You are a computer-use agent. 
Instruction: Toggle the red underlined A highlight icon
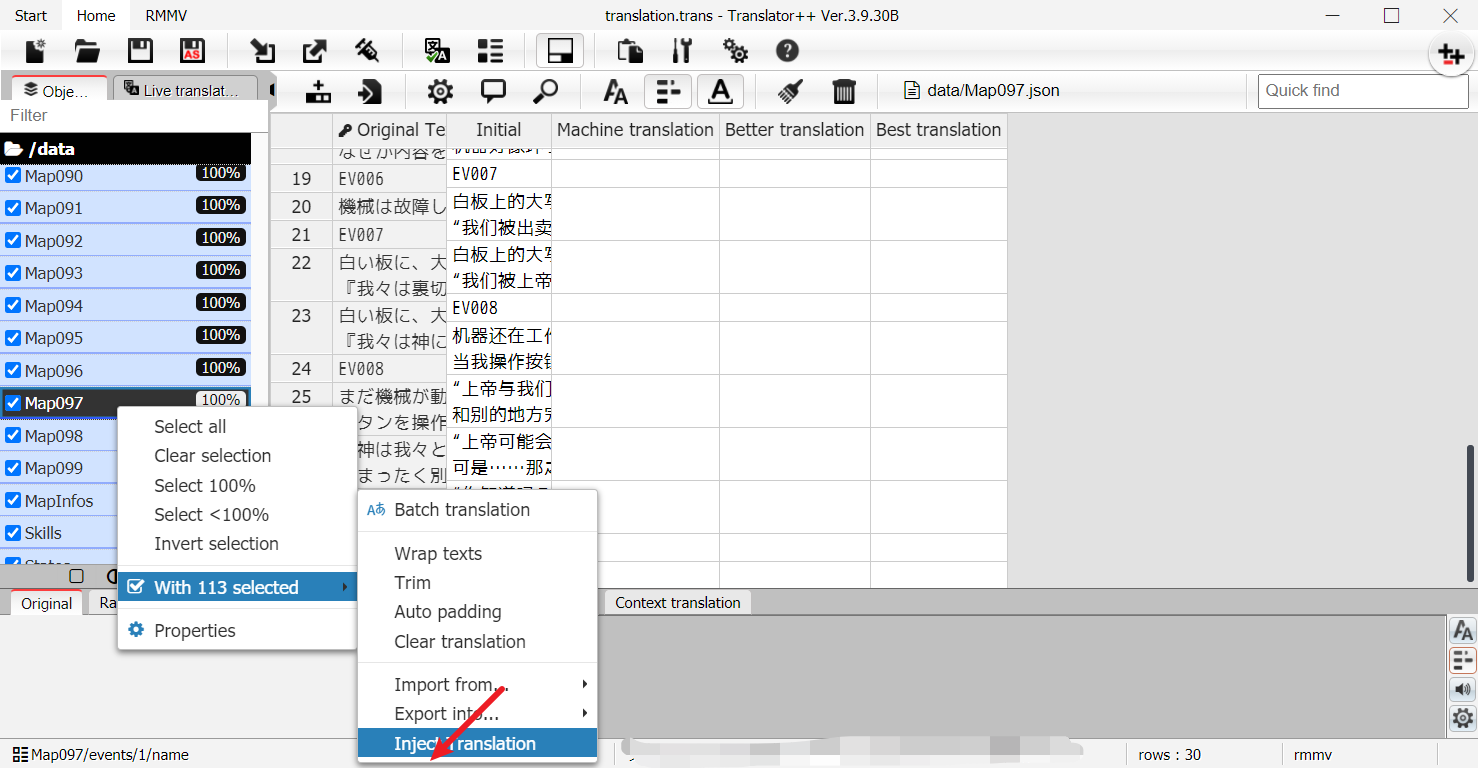(x=718, y=91)
